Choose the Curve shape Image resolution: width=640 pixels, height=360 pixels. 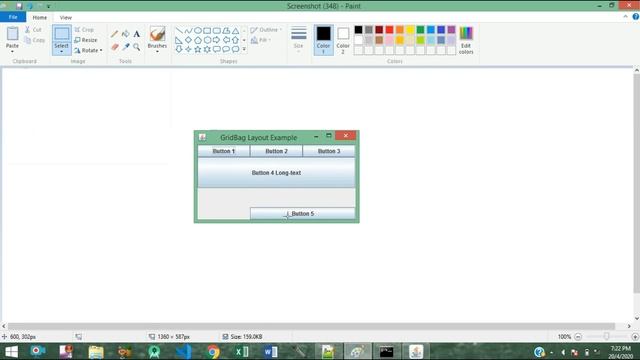pos(188,31)
